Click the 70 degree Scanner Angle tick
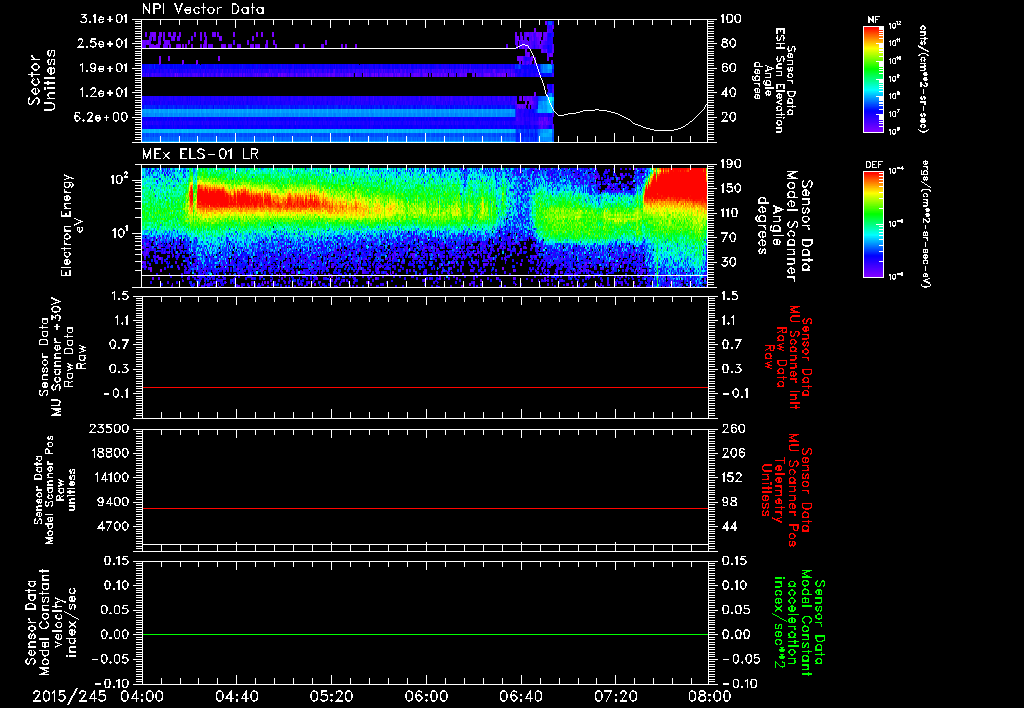Image resolution: width=1024 pixels, height=708 pixels. tap(728, 238)
